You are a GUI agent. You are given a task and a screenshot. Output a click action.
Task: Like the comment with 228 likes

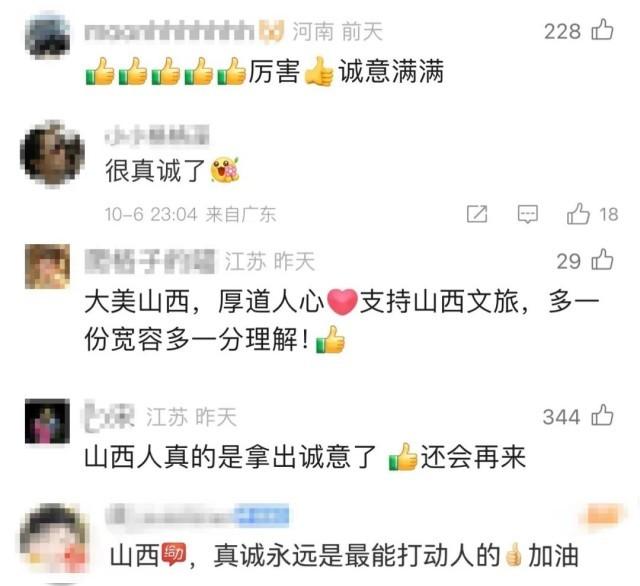[x=602, y=30]
